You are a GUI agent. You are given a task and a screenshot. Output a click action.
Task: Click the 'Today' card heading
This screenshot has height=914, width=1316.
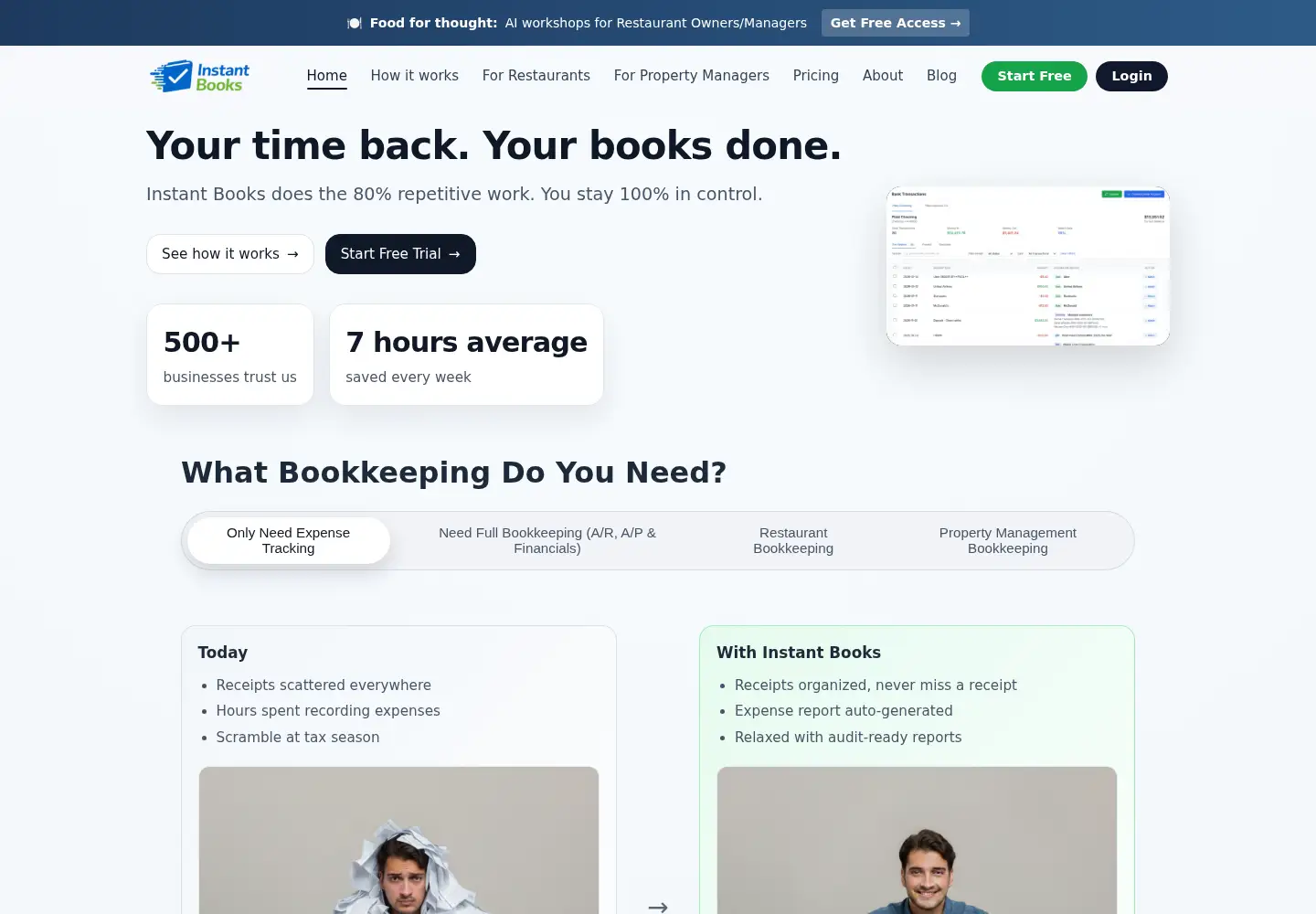[x=223, y=653]
